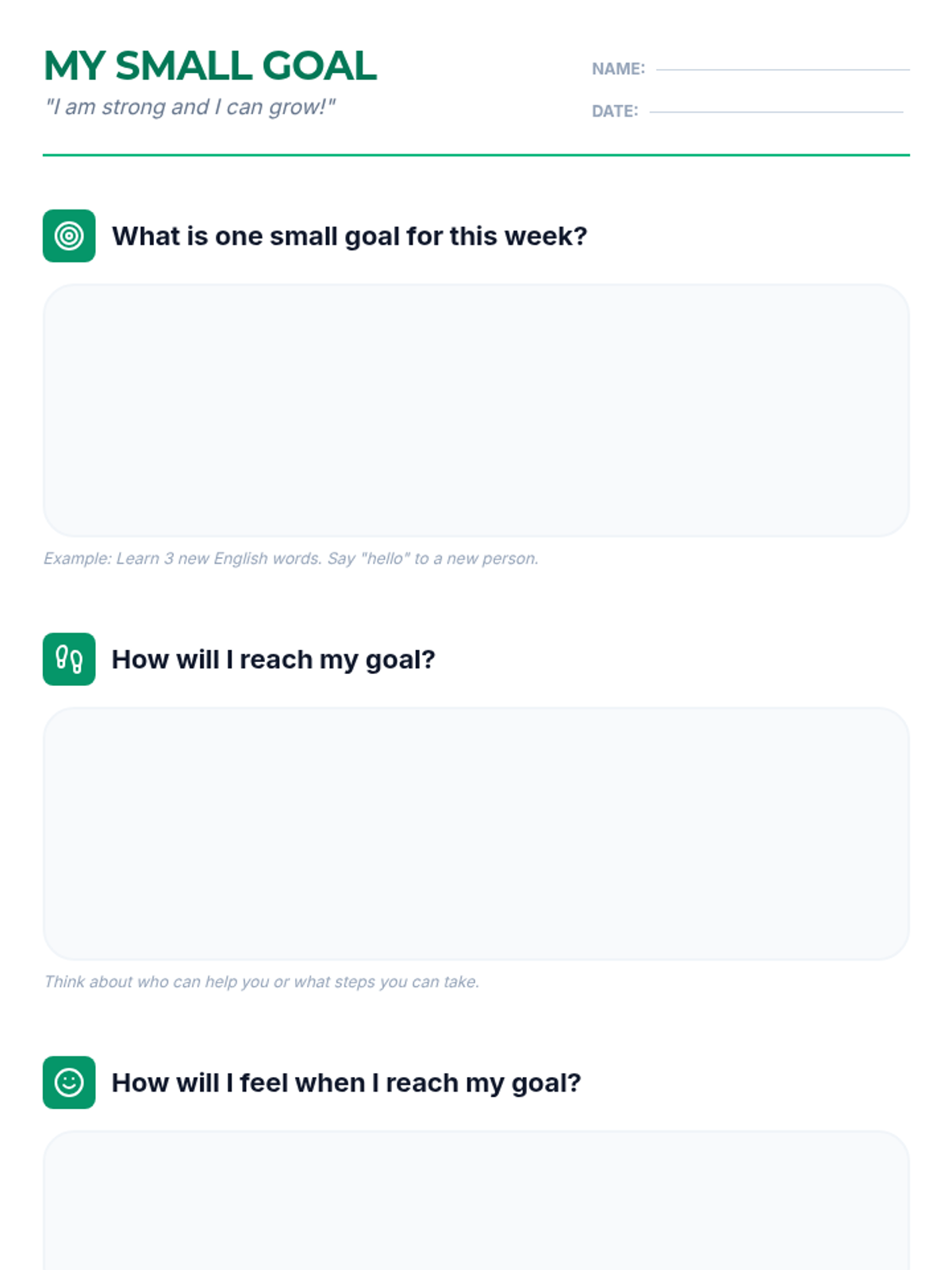
Task: Click the NAME blank line
Action: point(782,70)
